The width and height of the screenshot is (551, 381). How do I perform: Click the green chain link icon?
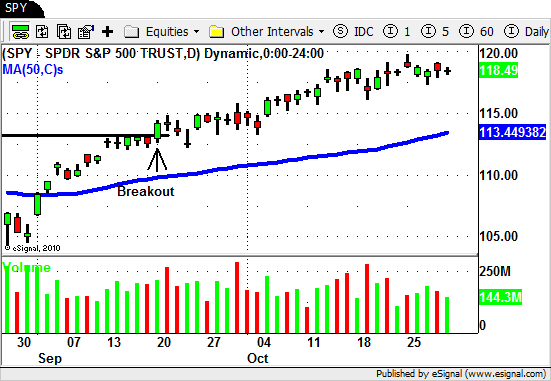[x=20, y=32]
